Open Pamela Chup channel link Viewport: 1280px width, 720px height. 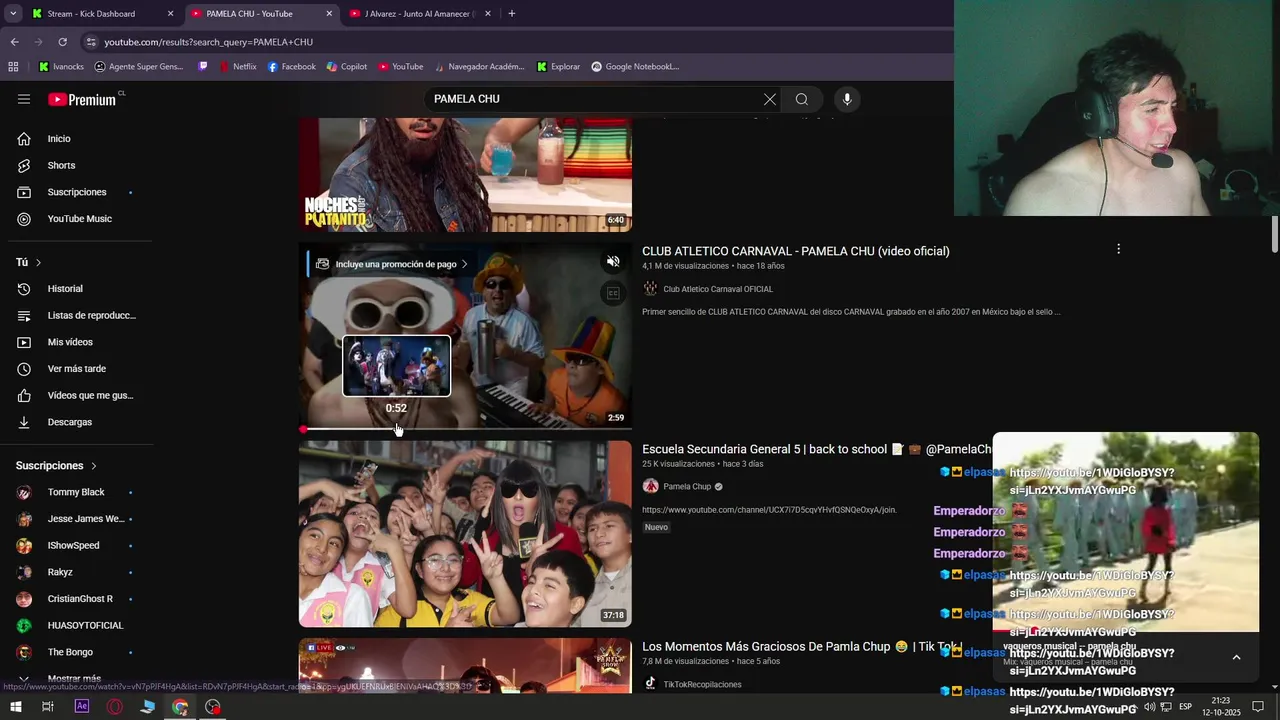[686, 487]
